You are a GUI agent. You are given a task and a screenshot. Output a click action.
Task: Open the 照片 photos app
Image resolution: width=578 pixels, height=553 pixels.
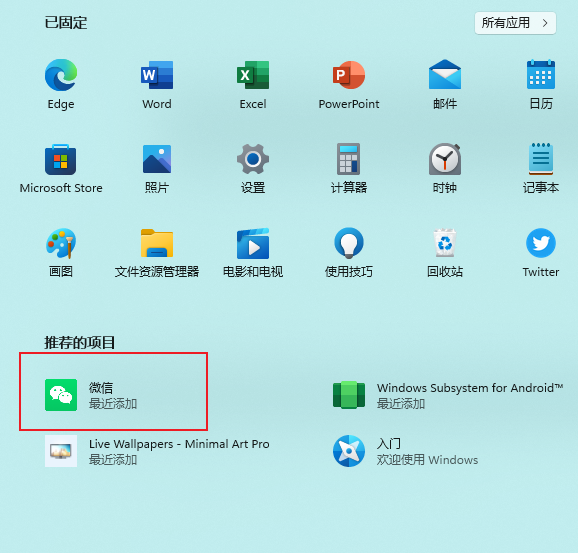point(157,159)
